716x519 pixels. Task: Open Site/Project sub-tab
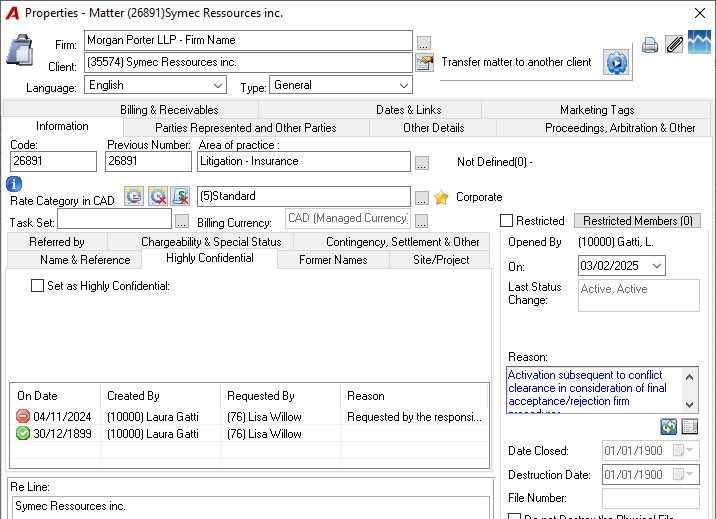tap(441, 260)
